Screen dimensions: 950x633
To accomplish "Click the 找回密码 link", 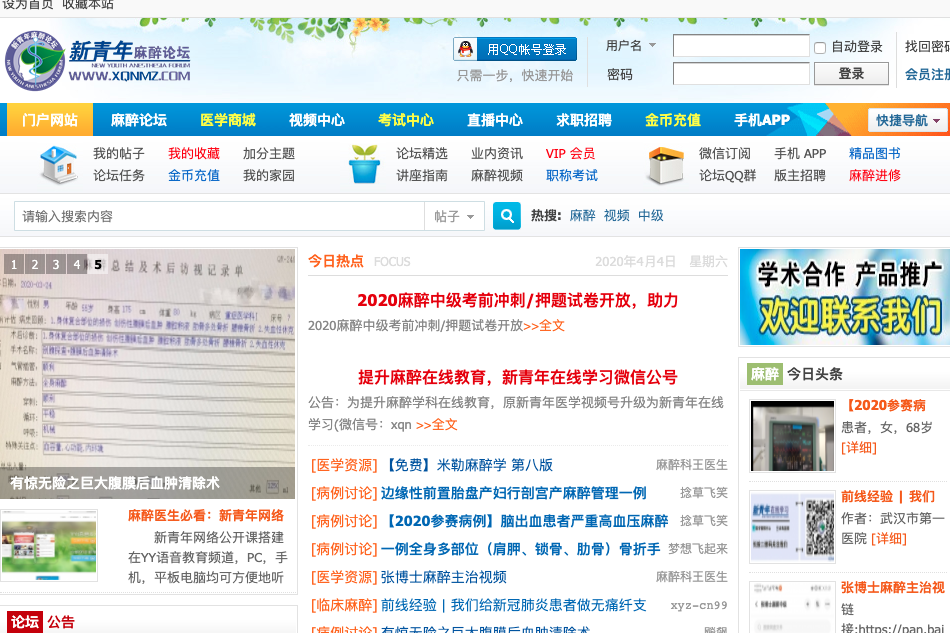I will (927, 47).
